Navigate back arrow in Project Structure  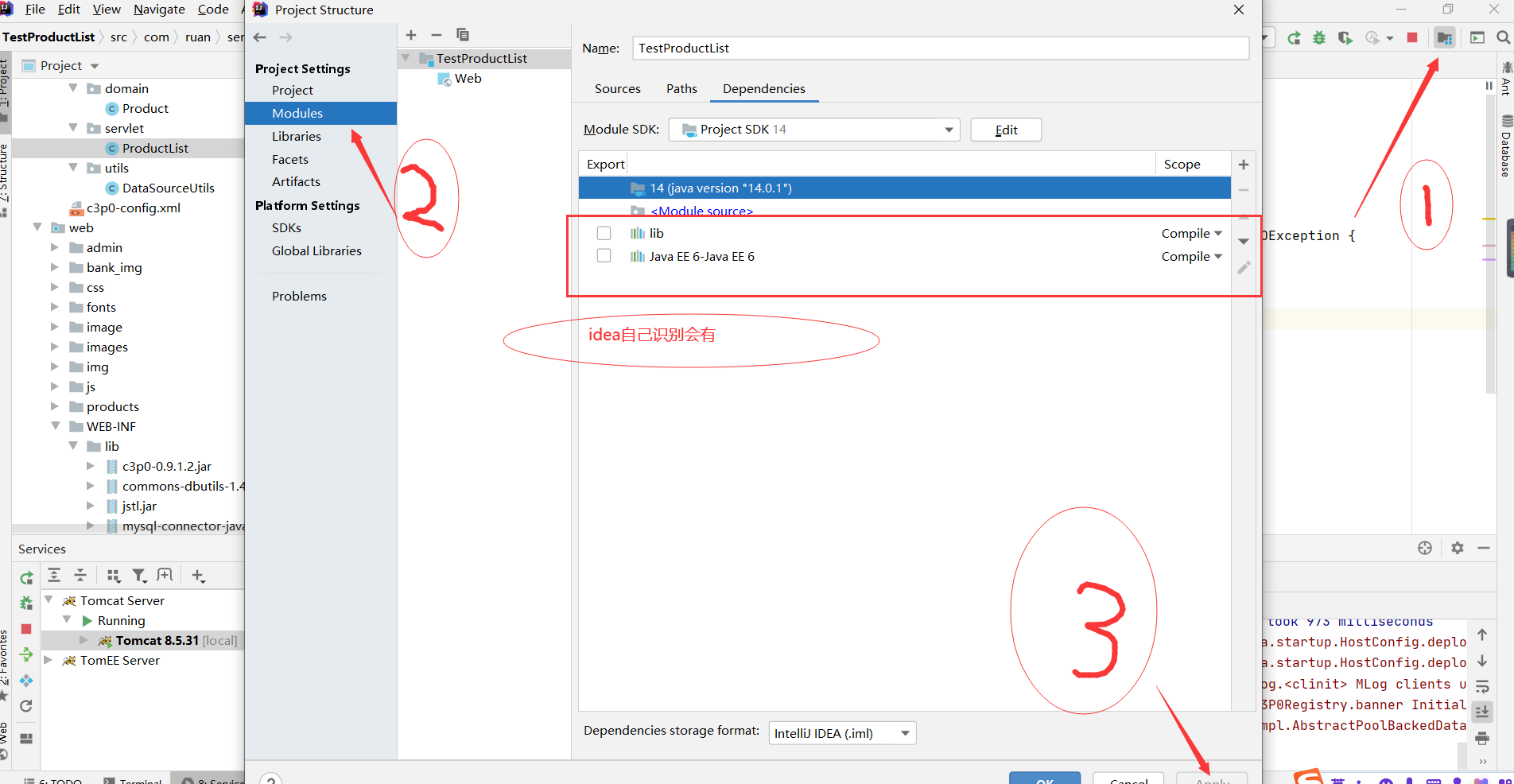[x=260, y=37]
